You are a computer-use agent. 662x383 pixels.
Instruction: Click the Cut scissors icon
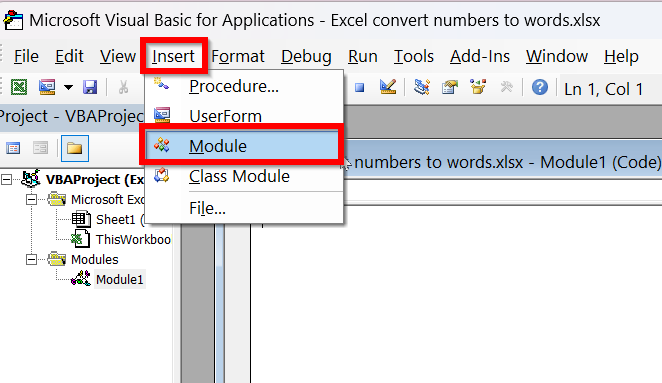click(123, 87)
